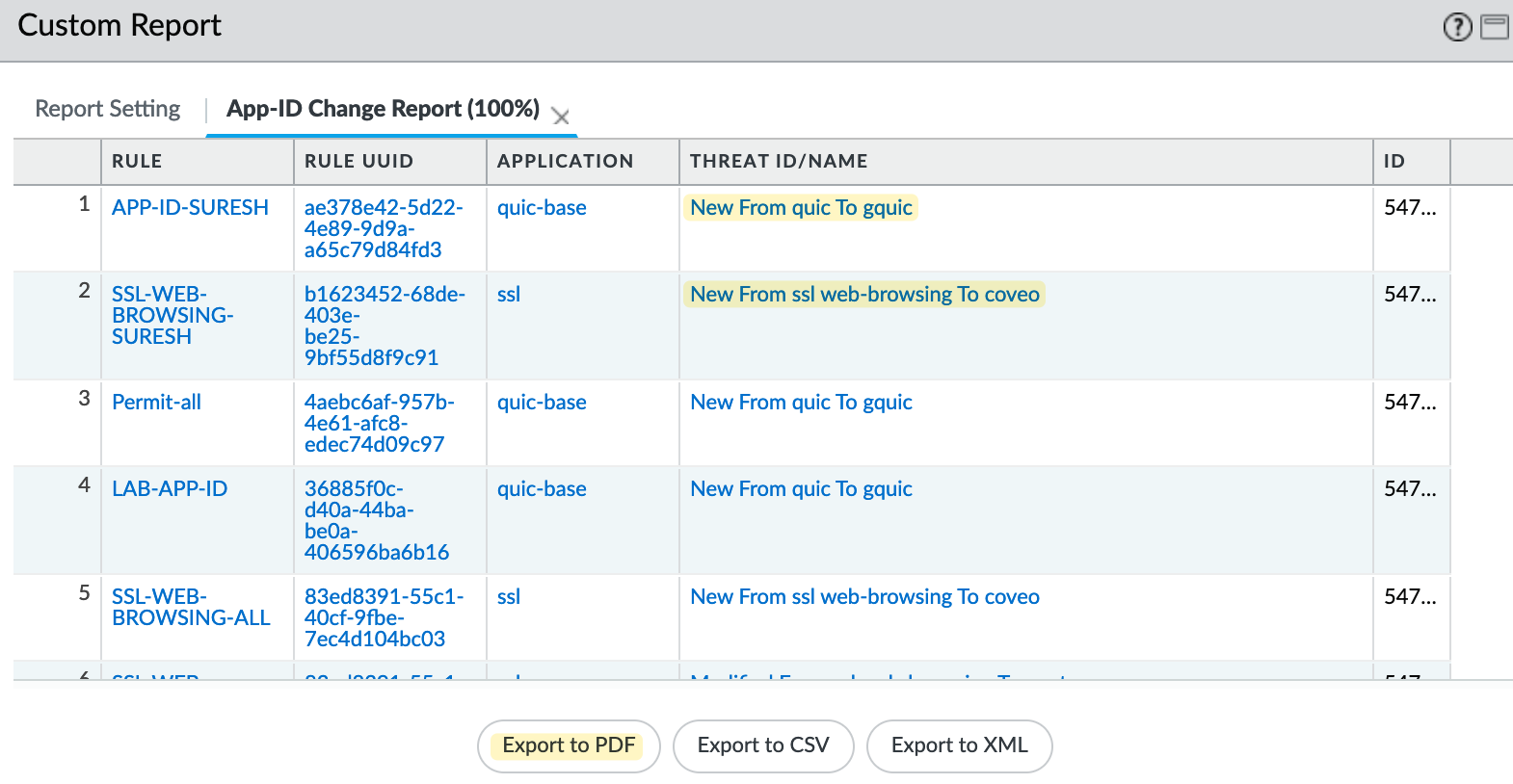
Task: Click ssl application in SSL-WEB-BROWSING-SURESH row
Action: coord(509,295)
